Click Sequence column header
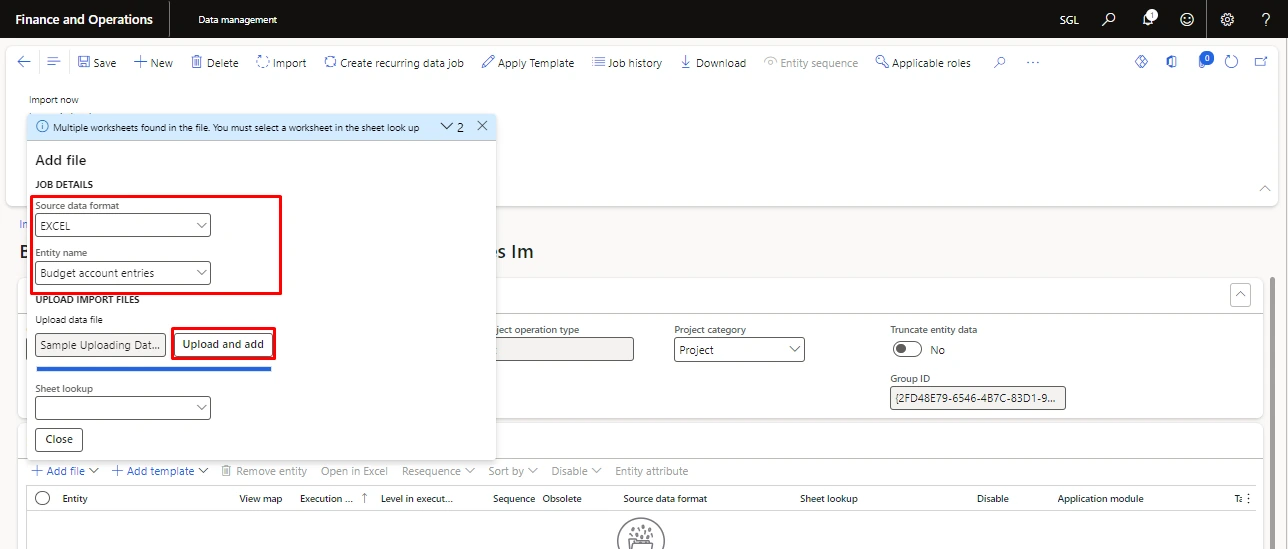This screenshot has width=1288, height=549. 514,498
